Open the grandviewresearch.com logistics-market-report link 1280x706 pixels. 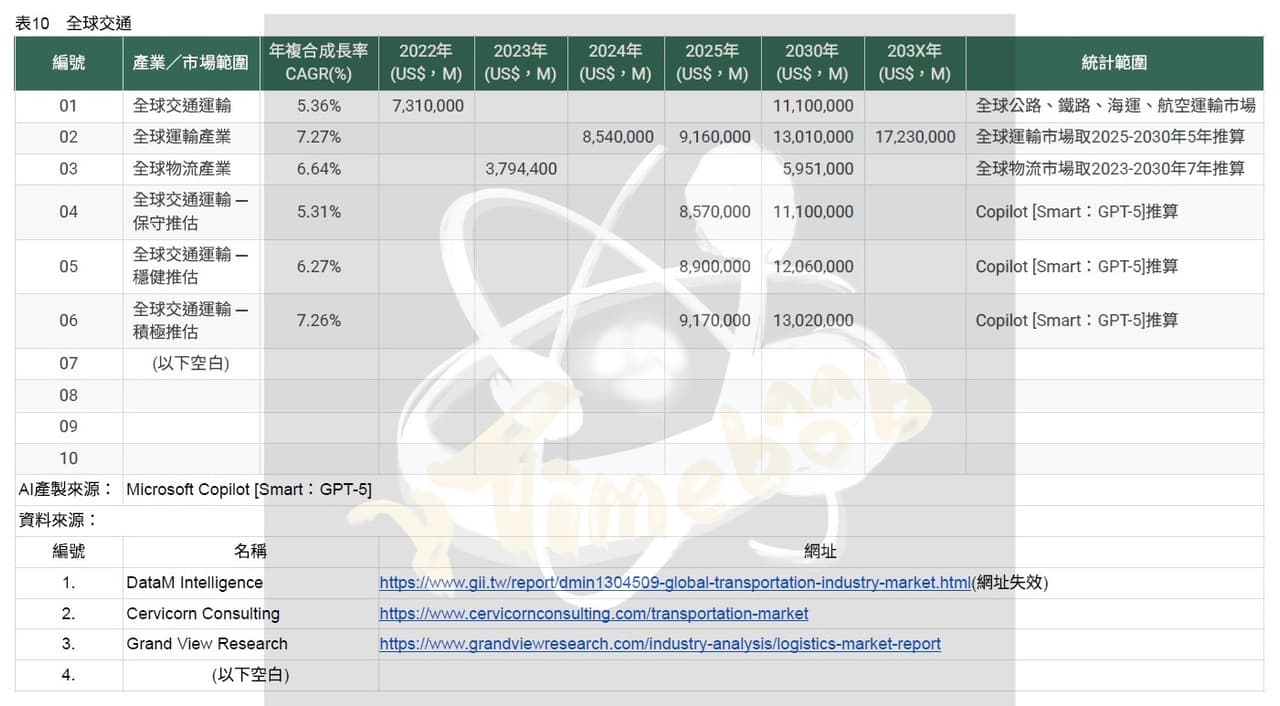(660, 644)
